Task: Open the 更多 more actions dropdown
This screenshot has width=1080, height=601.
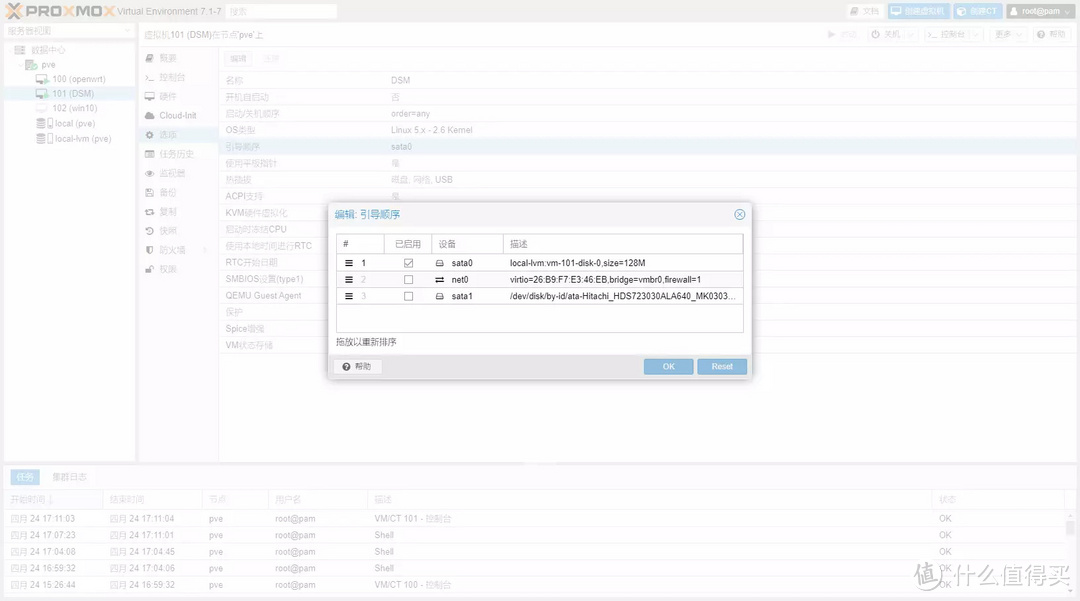Action: click(1009, 34)
